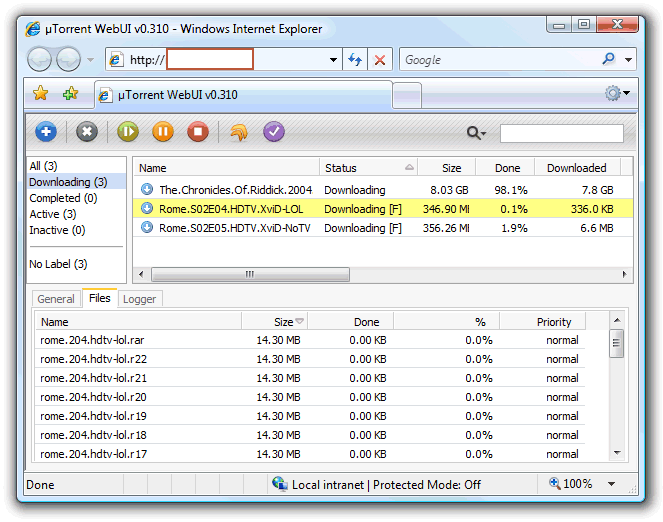
Task: Sort torrents by Done column in torrent list
Action: point(505,168)
